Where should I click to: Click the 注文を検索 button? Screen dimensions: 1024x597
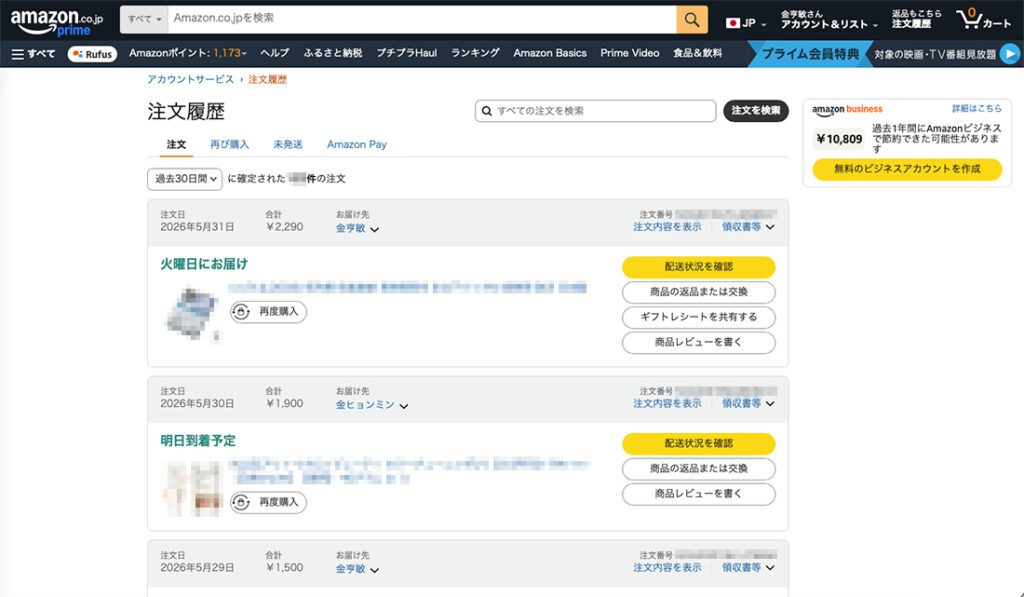click(x=756, y=110)
